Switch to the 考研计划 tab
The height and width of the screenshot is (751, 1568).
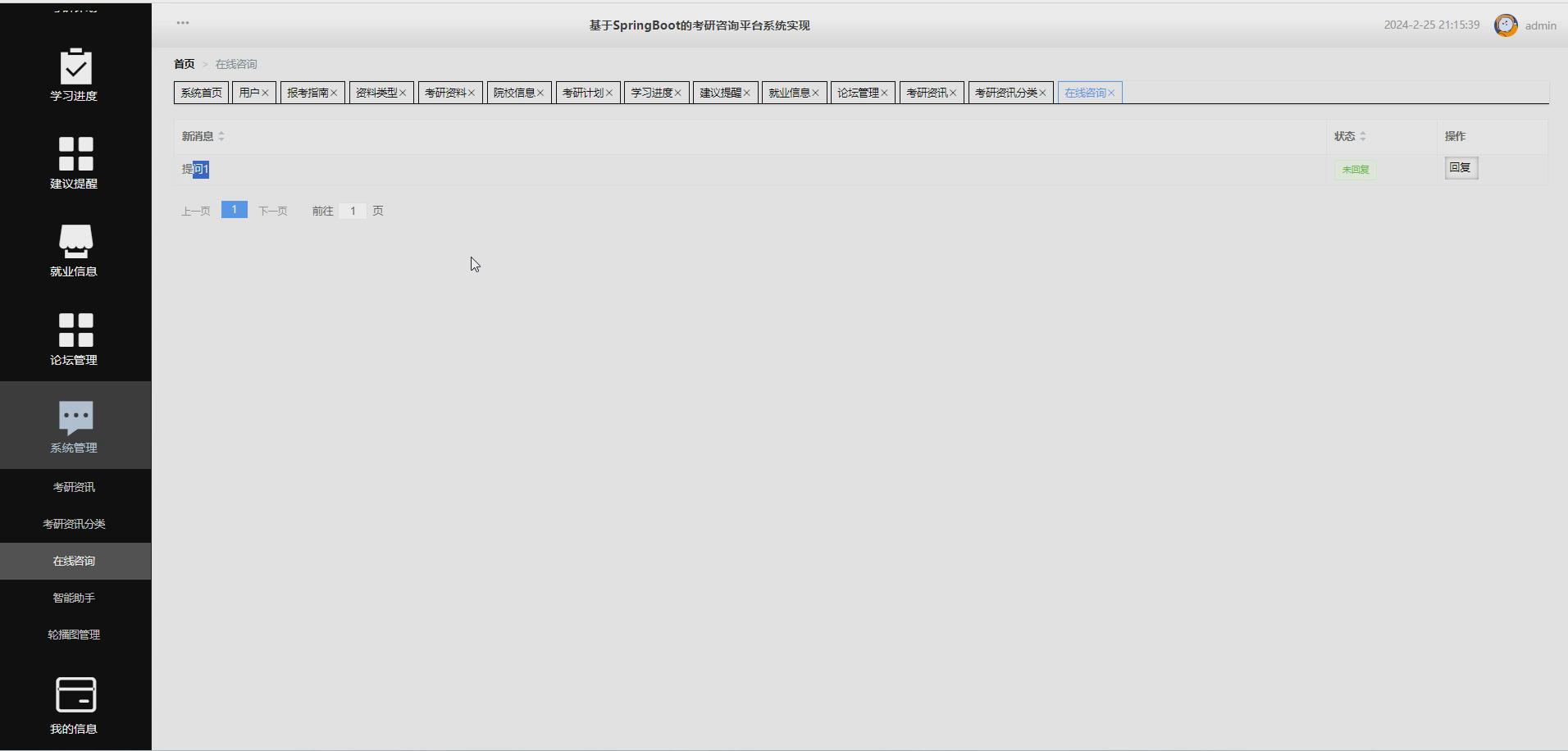(583, 93)
